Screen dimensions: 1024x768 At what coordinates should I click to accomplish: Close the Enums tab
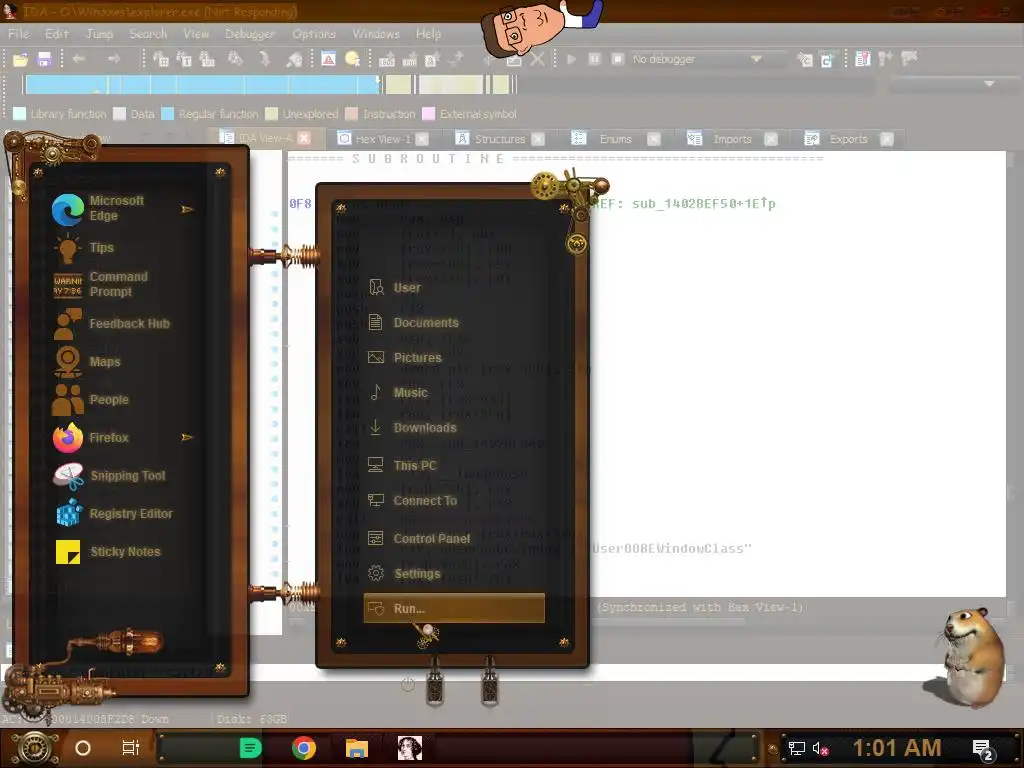[x=653, y=139]
